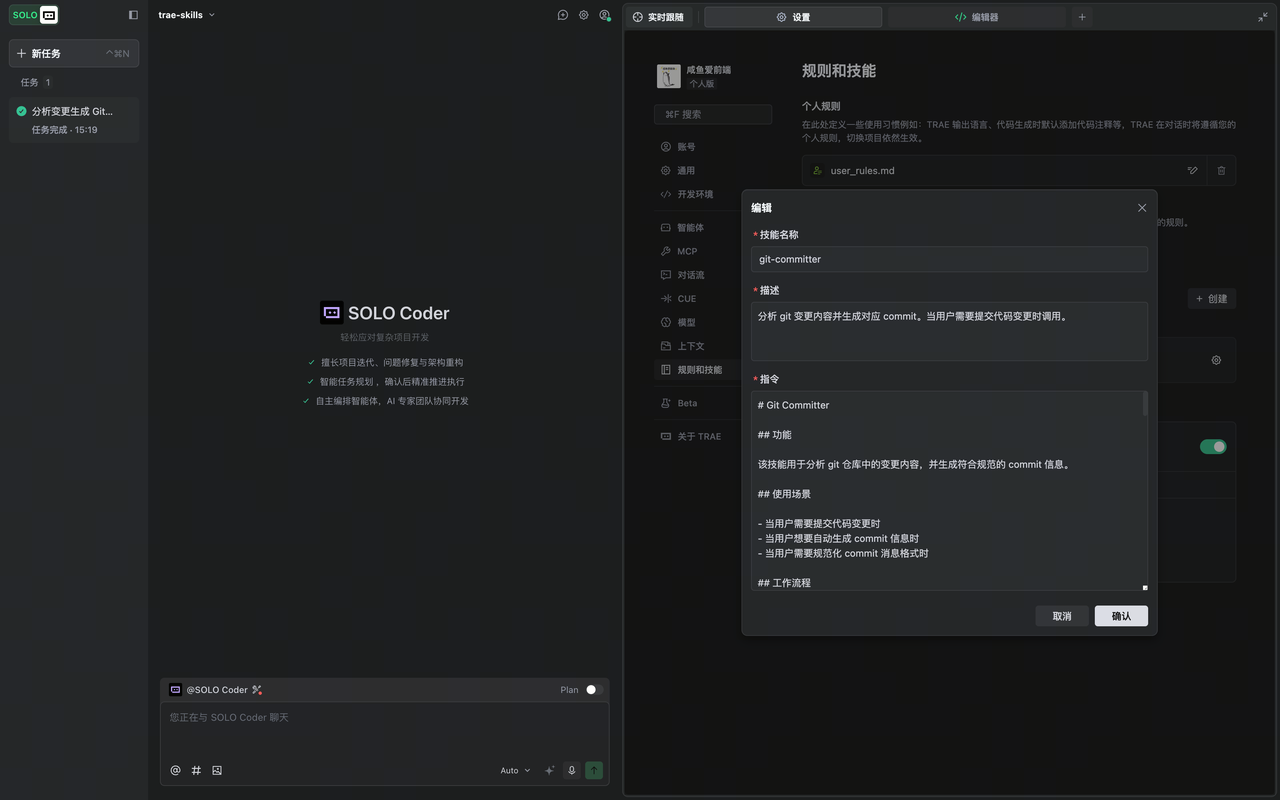Viewport: 1280px width, 800px height.
Task: Open the Auto model selector dropdown
Action: click(x=514, y=770)
